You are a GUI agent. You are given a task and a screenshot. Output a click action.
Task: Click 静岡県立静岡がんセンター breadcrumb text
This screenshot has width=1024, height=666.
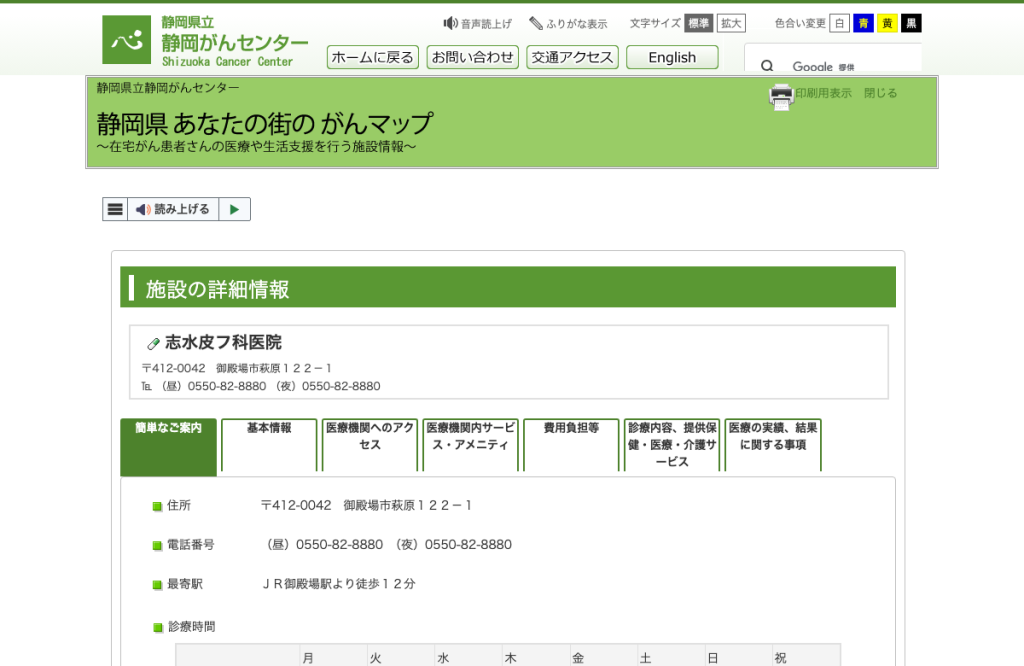click(x=168, y=87)
